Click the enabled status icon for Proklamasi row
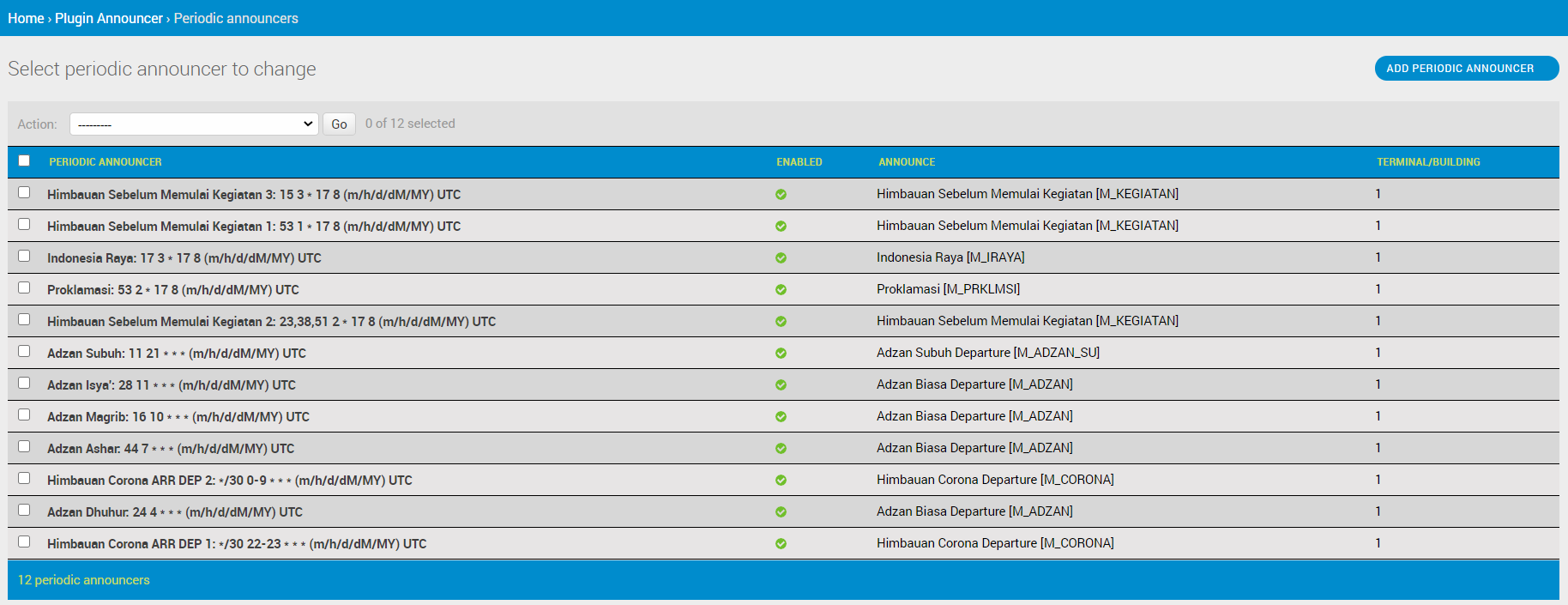The image size is (1568, 605). pos(781,289)
